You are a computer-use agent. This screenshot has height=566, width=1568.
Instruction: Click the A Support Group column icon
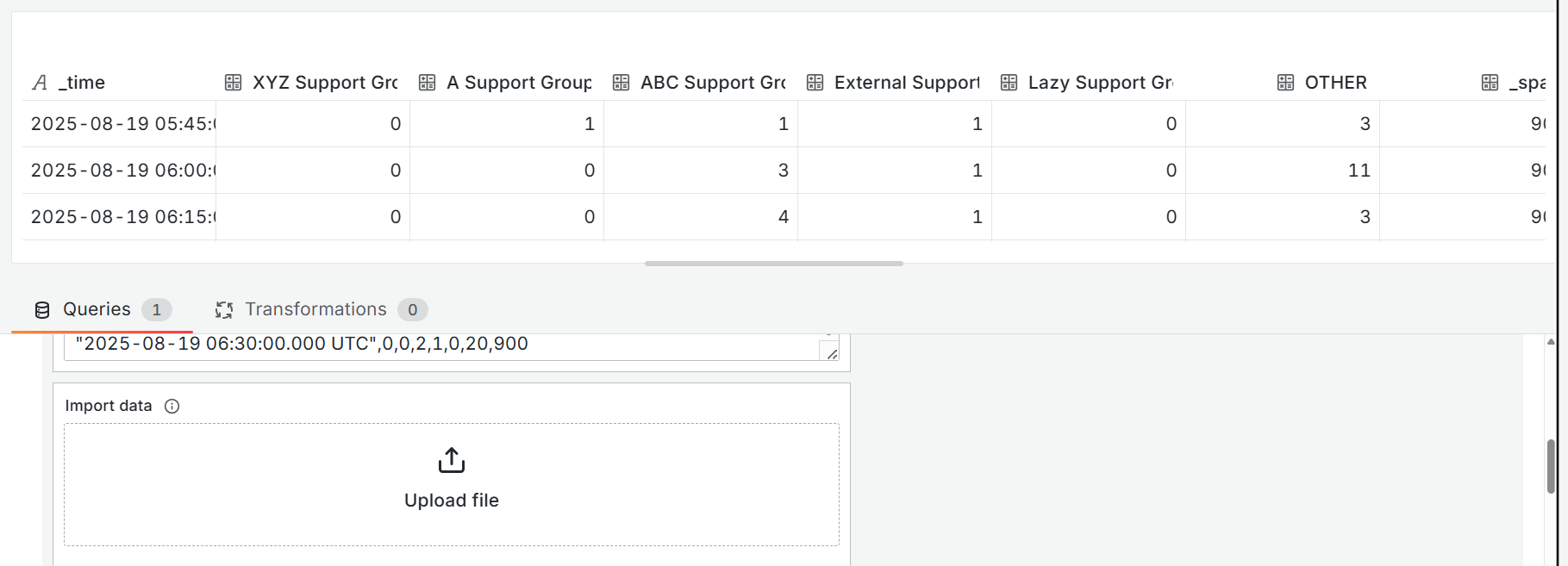tap(427, 83)
